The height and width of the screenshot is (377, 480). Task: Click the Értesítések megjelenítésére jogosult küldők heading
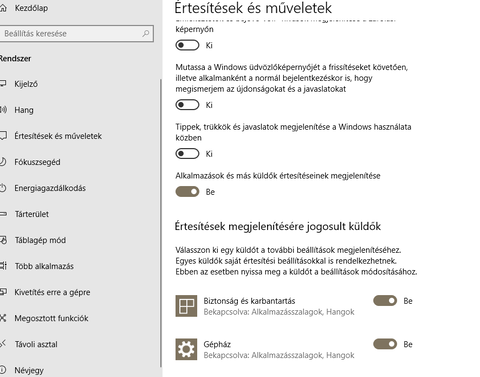(x=278, y=227)
